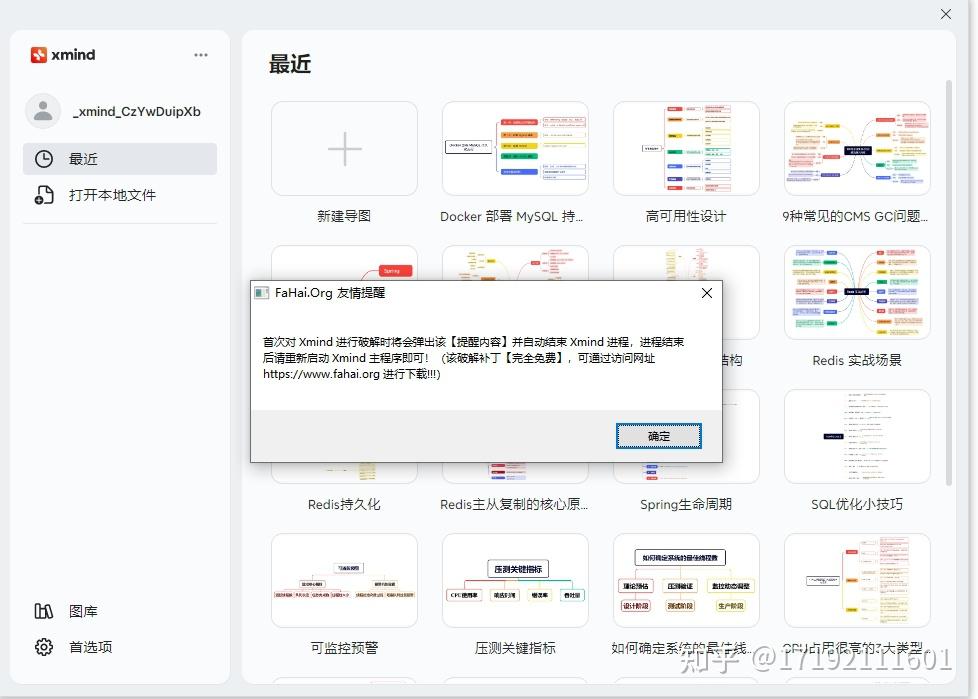Click the Spring生命周期 label
978x699 pixels.
[x=686, y=504]
